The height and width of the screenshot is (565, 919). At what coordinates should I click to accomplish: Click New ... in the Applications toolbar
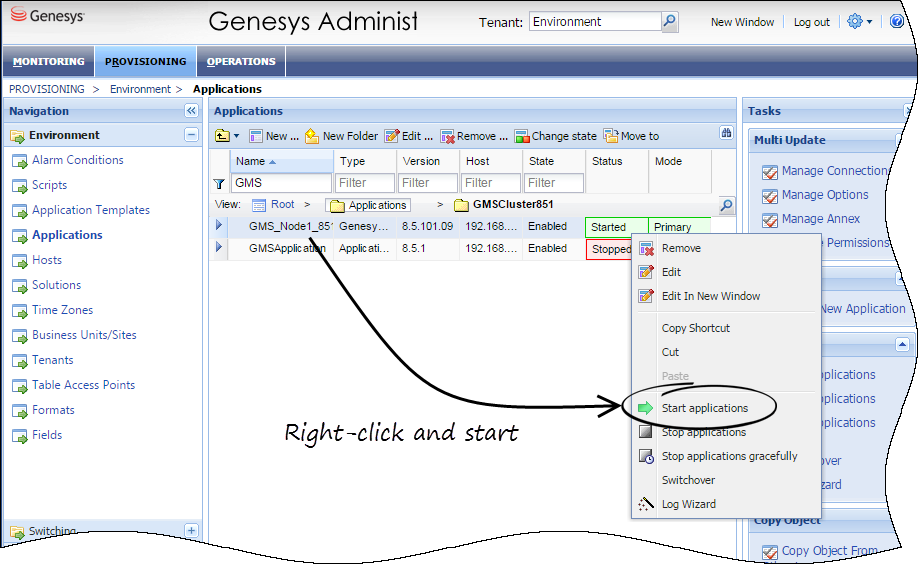(x=274, y=136)
